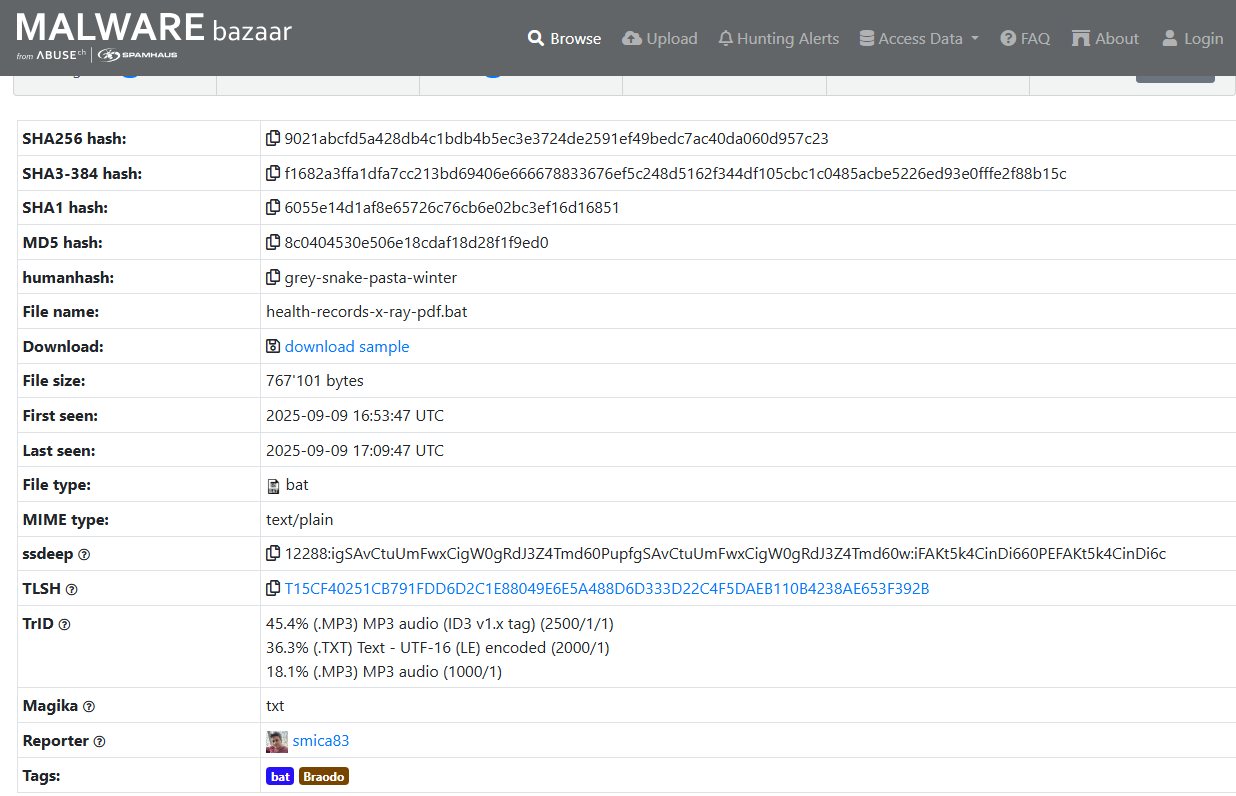Copy the humanhash string

pos(273,278)
